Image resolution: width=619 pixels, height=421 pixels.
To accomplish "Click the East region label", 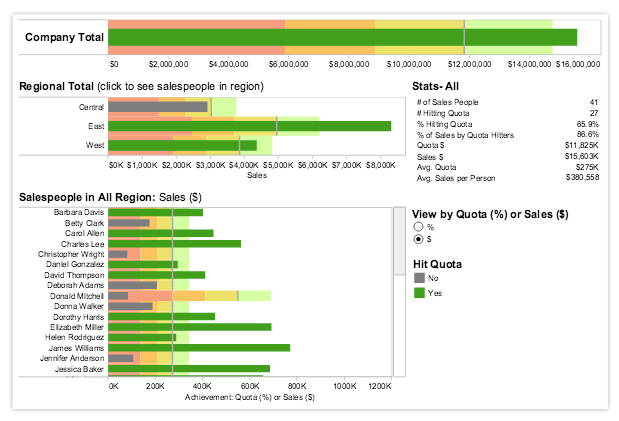I will tap(95, 126).
